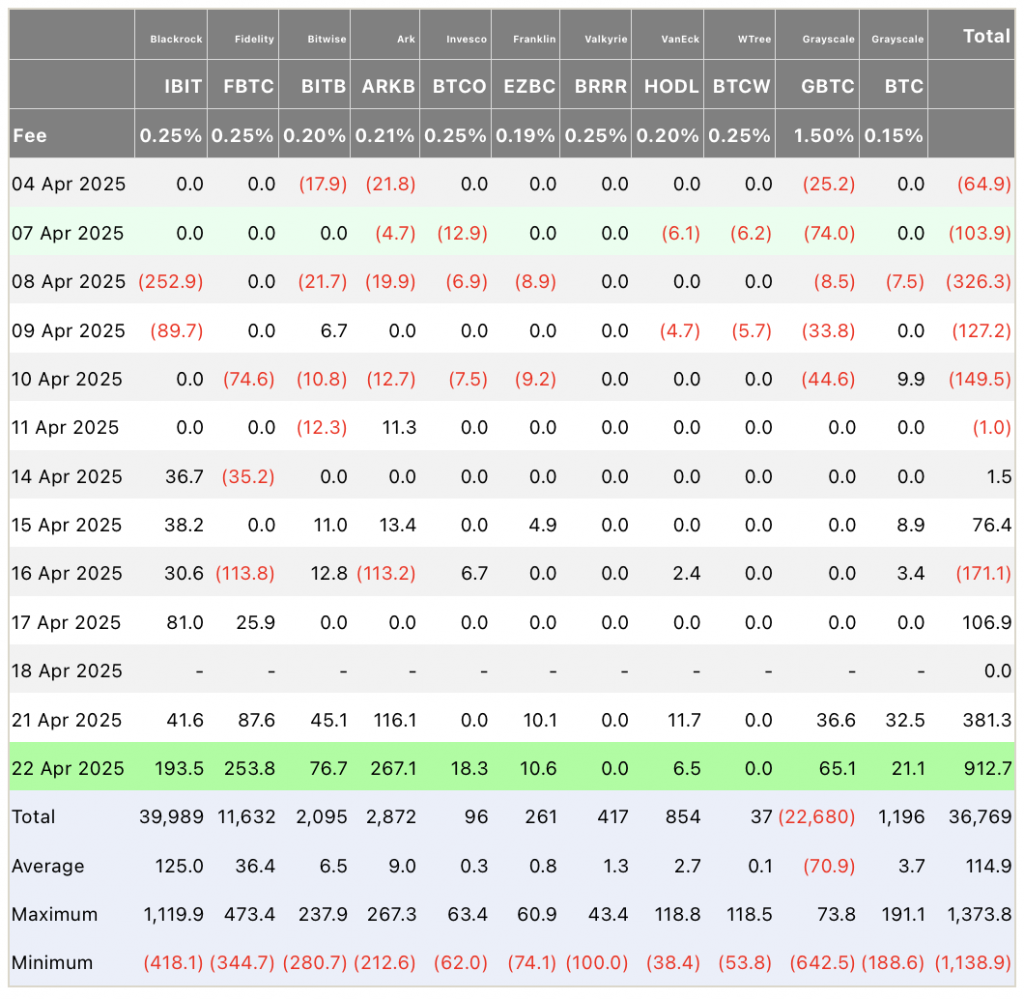Click the (113.8) FBTC value on 16 Apr
The height and width of the screenshot is (999, 1024).
(245, 573)
